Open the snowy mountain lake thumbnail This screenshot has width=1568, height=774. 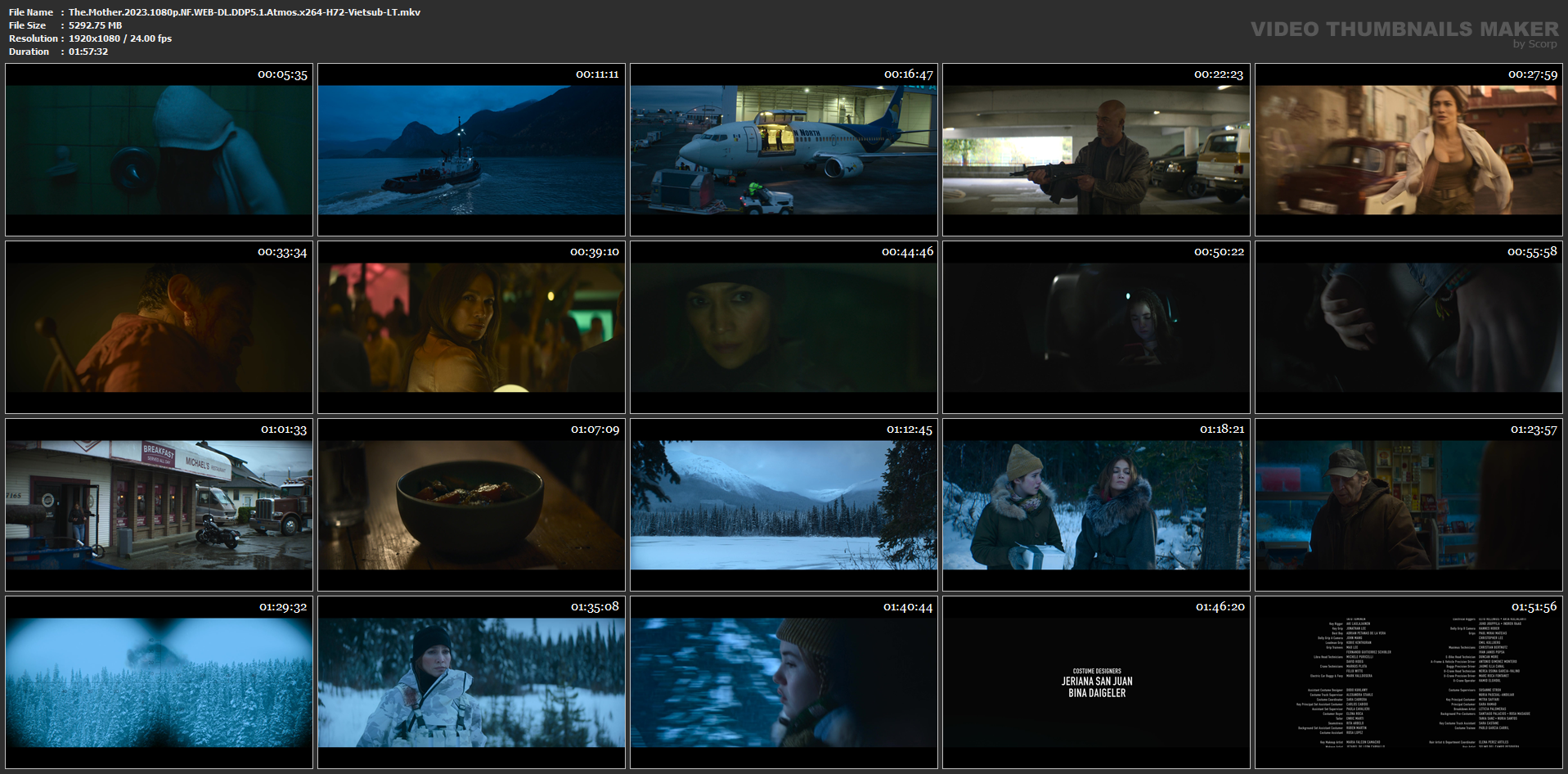(x=784, y=505)
